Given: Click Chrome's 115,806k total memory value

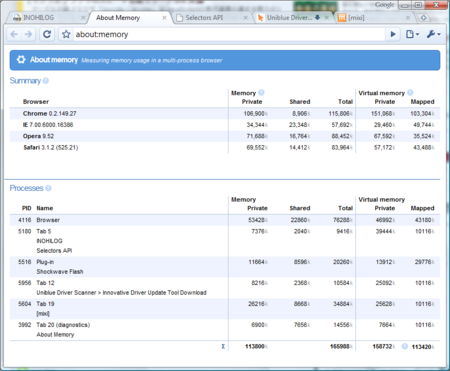Looking at the screenshot, I should (340, 114).
